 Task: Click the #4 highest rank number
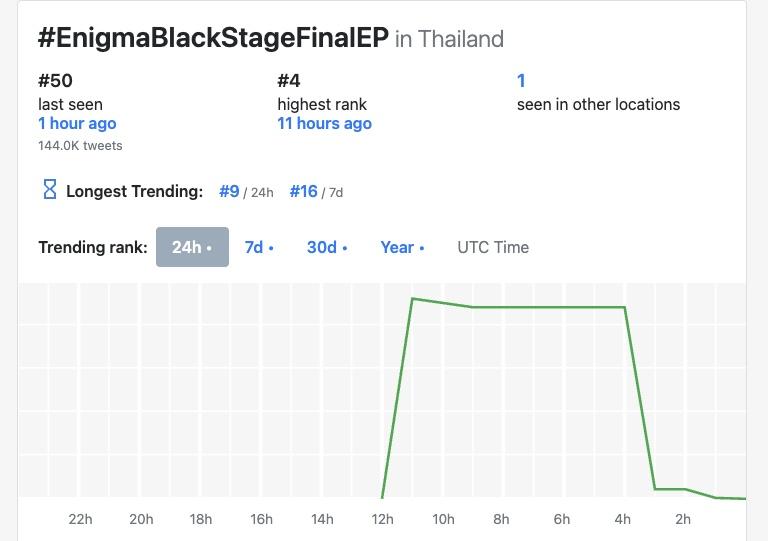coord(289,81)
